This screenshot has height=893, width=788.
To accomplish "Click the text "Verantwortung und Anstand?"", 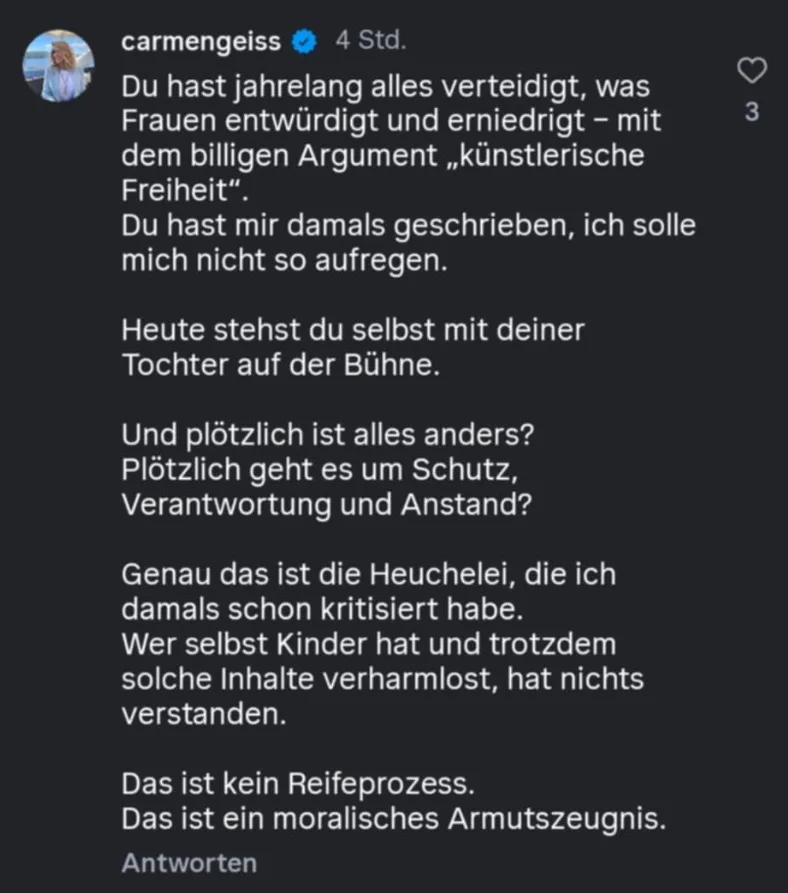I will (x=325, y=504).
